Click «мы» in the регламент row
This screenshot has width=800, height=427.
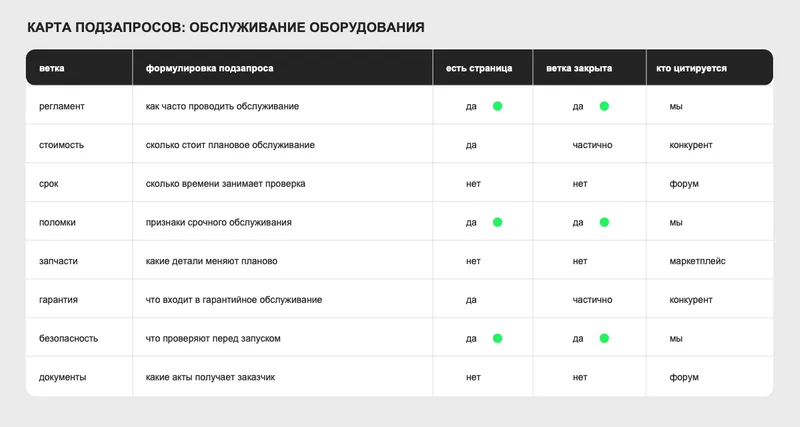pyautogui.click(x=676, y=106)
